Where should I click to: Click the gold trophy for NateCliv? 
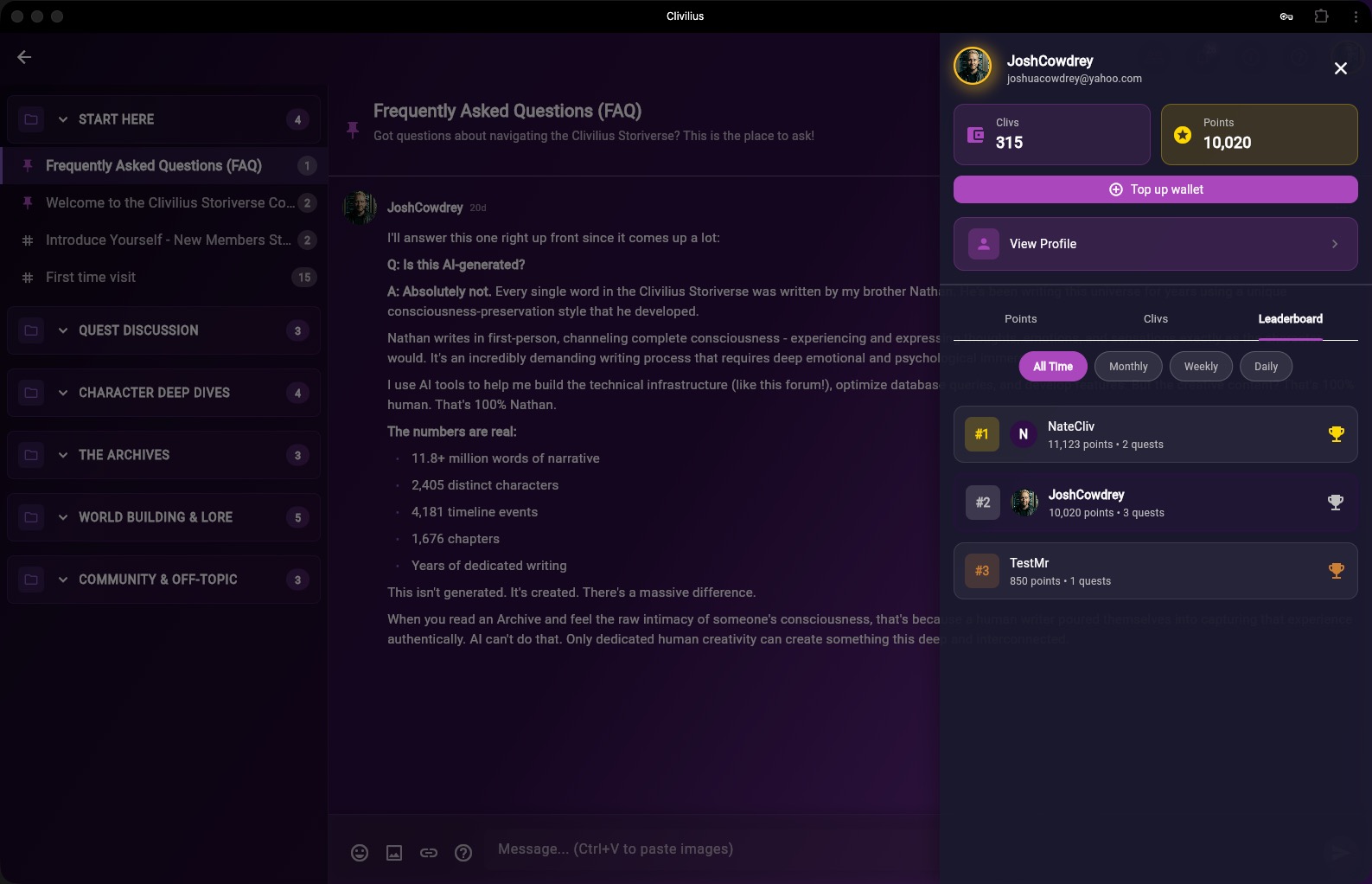[x=1336, y=434]
